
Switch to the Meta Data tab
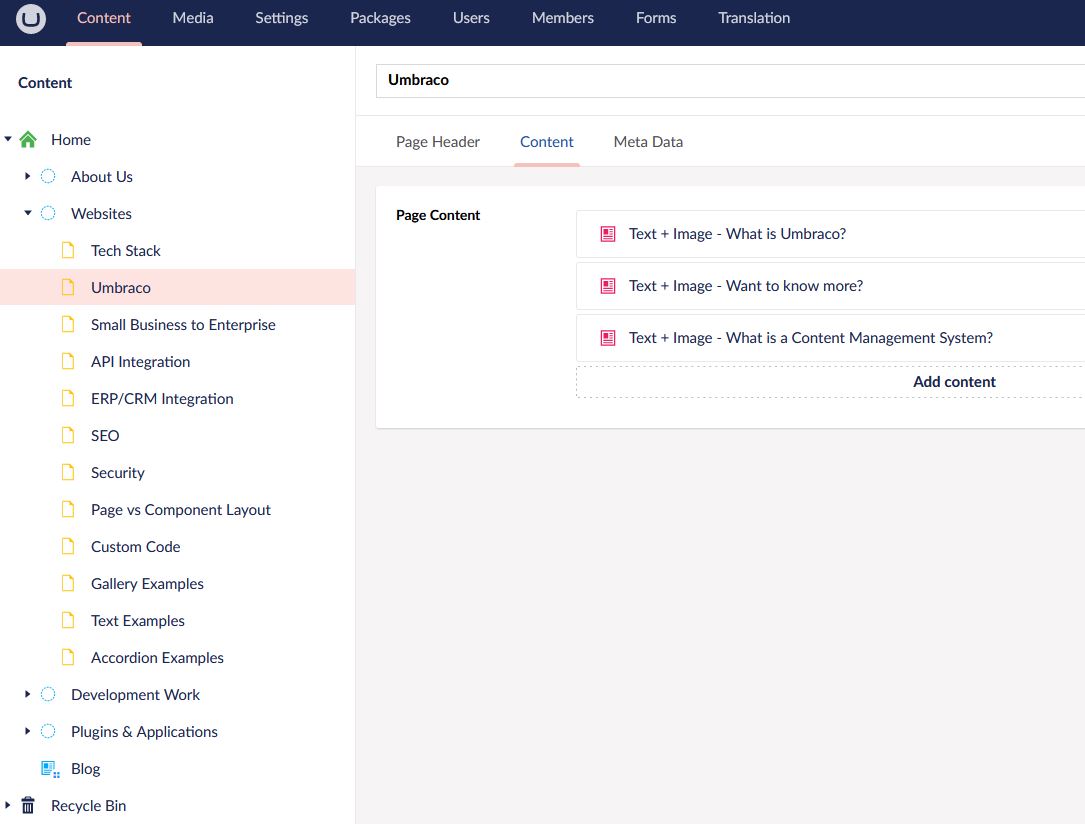coord(648,142)
